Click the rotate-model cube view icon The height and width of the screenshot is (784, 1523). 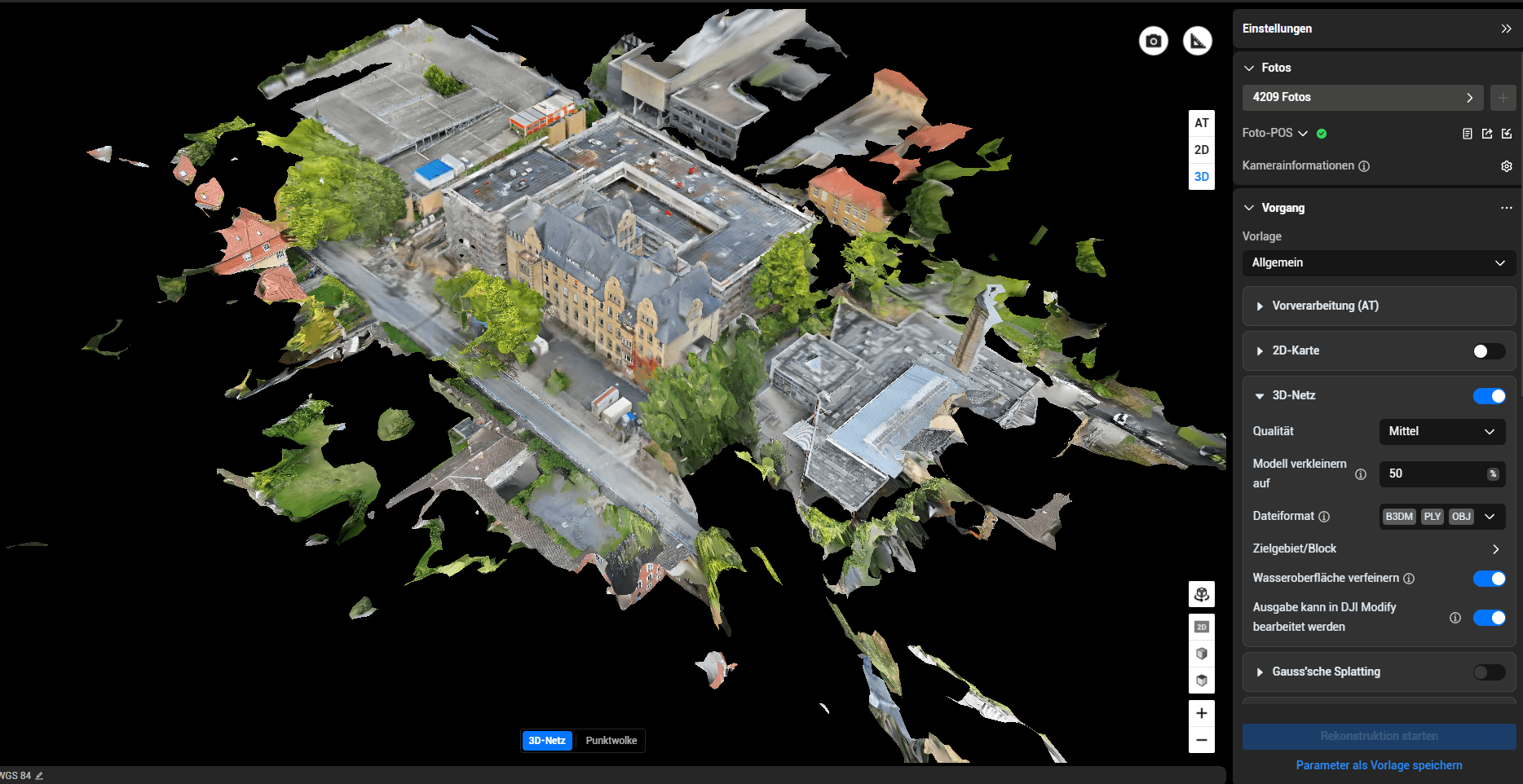1201,594
